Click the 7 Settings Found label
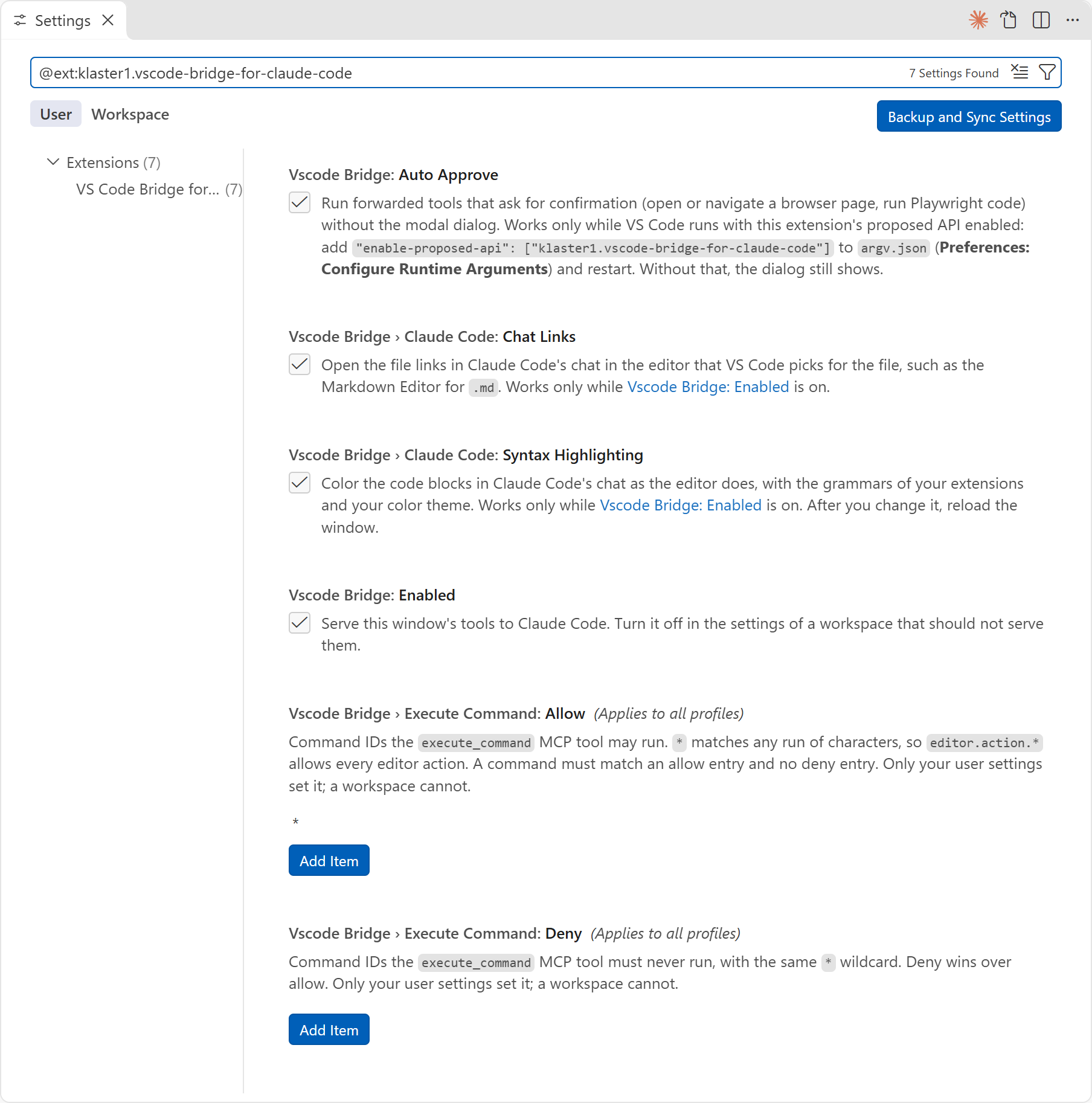The width and height of the screenshot is (1092, 1103). [x=954, y=73]
